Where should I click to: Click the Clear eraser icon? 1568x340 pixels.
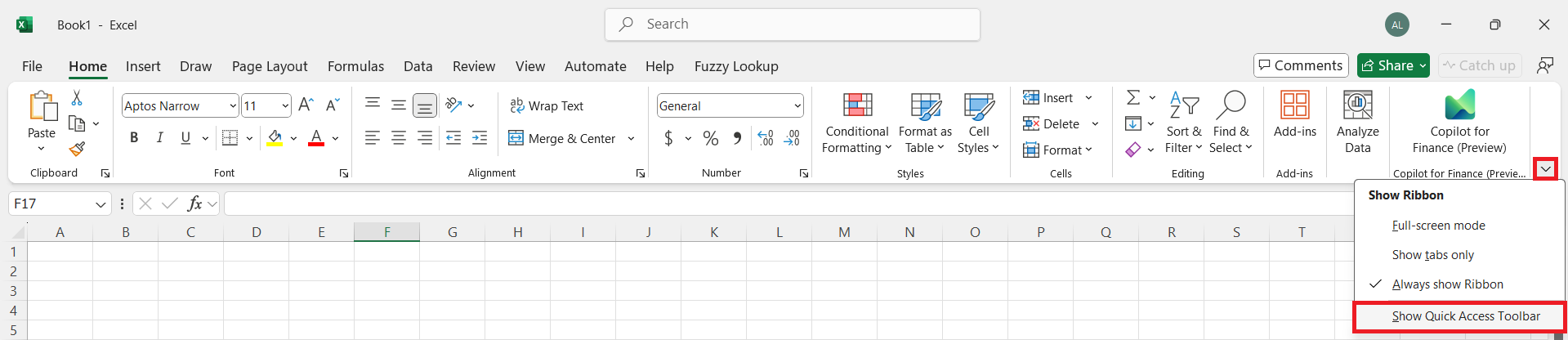(1132, 150)
